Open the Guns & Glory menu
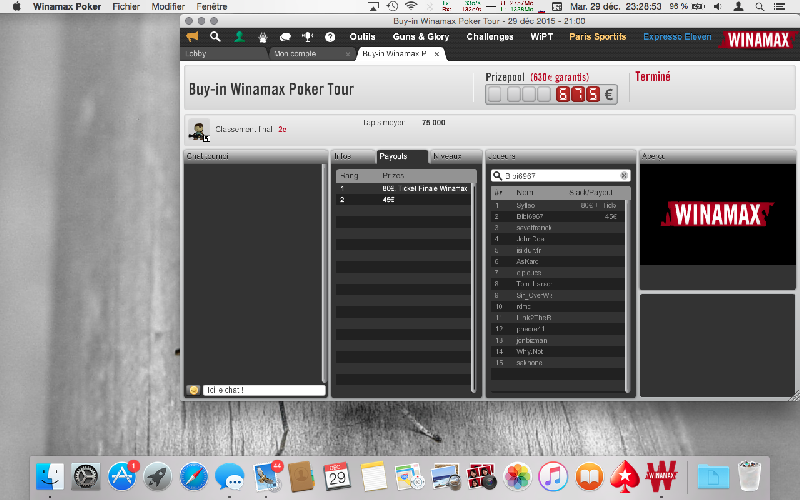The height and width of the screenshot is (500, 800). [420, 37]
